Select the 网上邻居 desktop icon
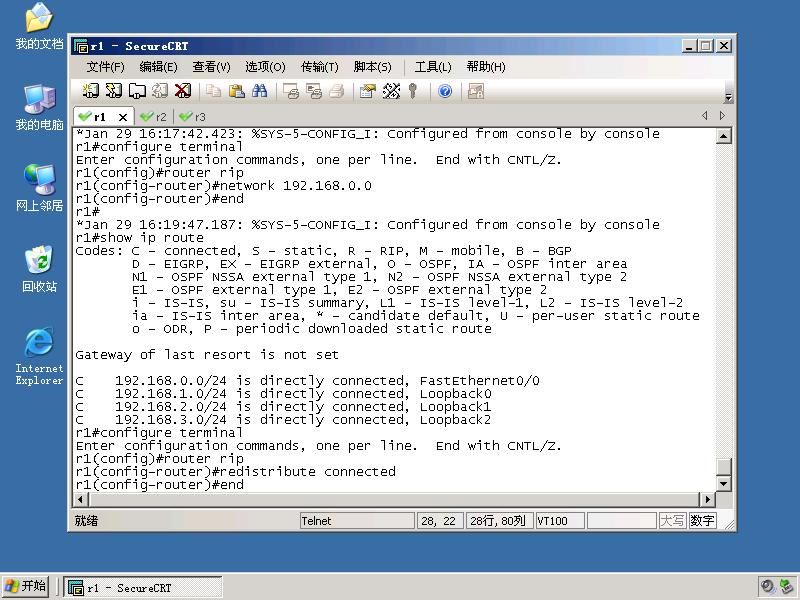 tap(39, 188)
